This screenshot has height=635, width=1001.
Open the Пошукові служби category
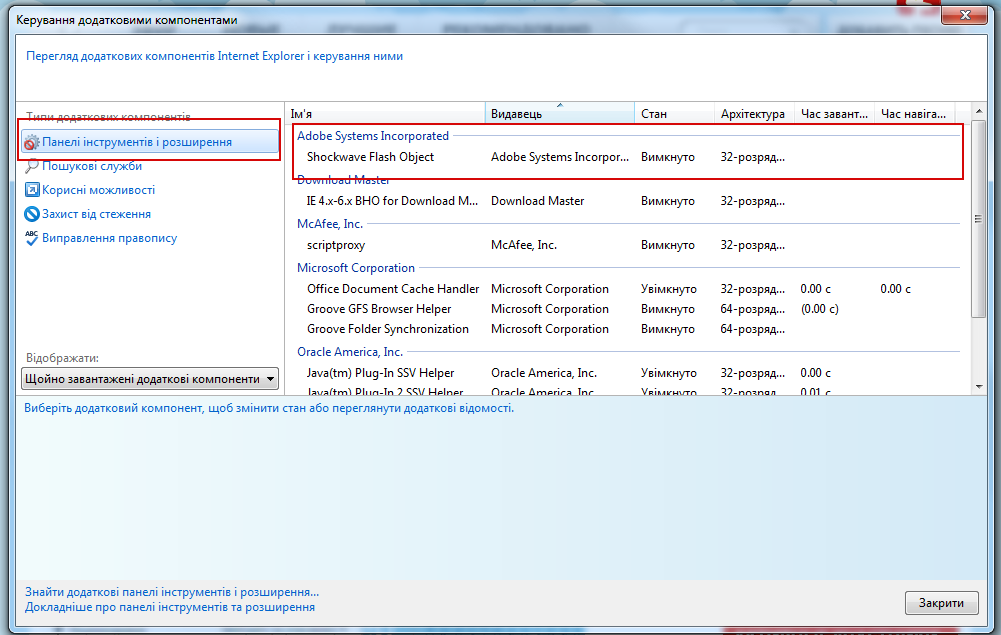click(92, 166)
